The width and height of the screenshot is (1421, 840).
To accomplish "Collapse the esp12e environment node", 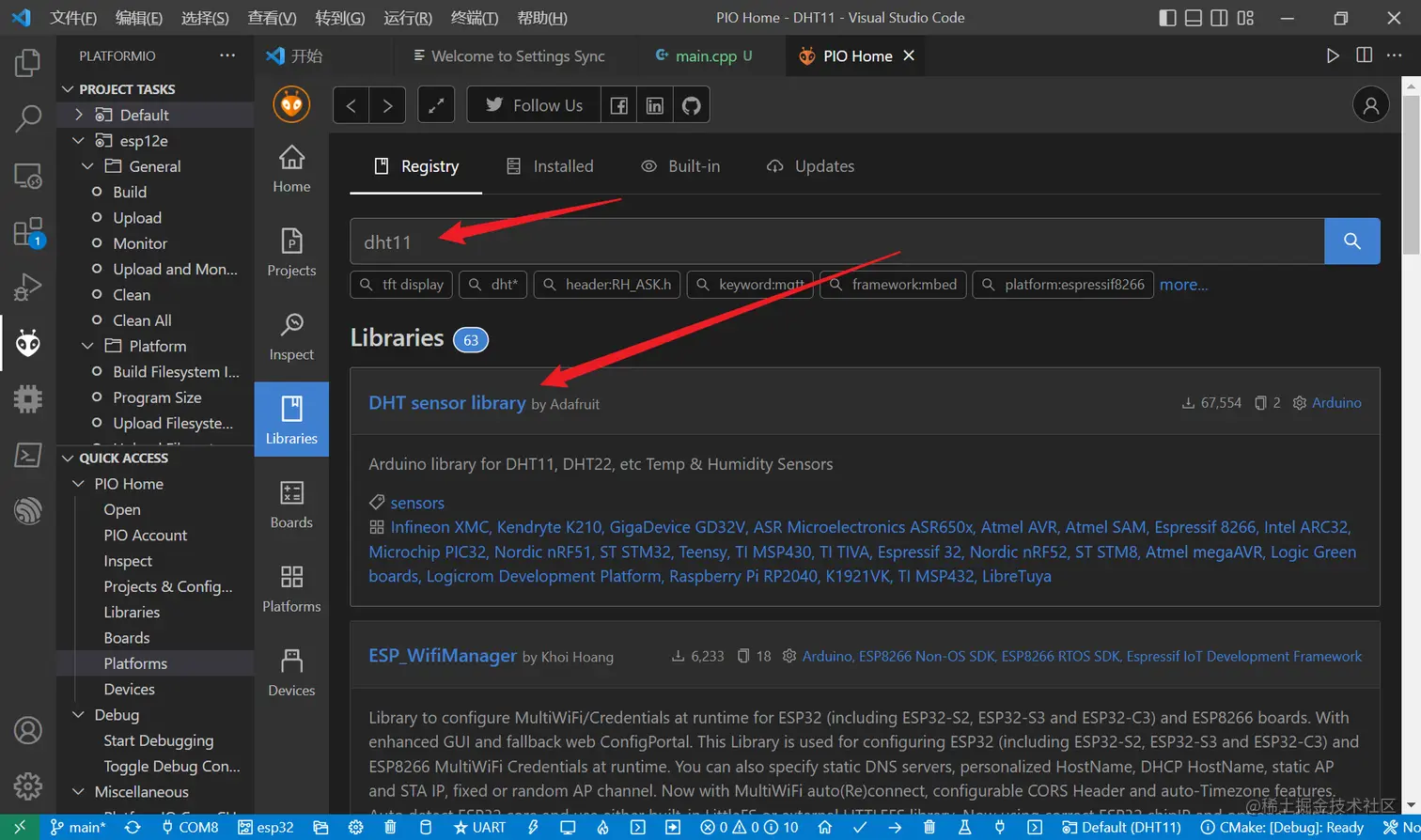I will tap(79, 141).
